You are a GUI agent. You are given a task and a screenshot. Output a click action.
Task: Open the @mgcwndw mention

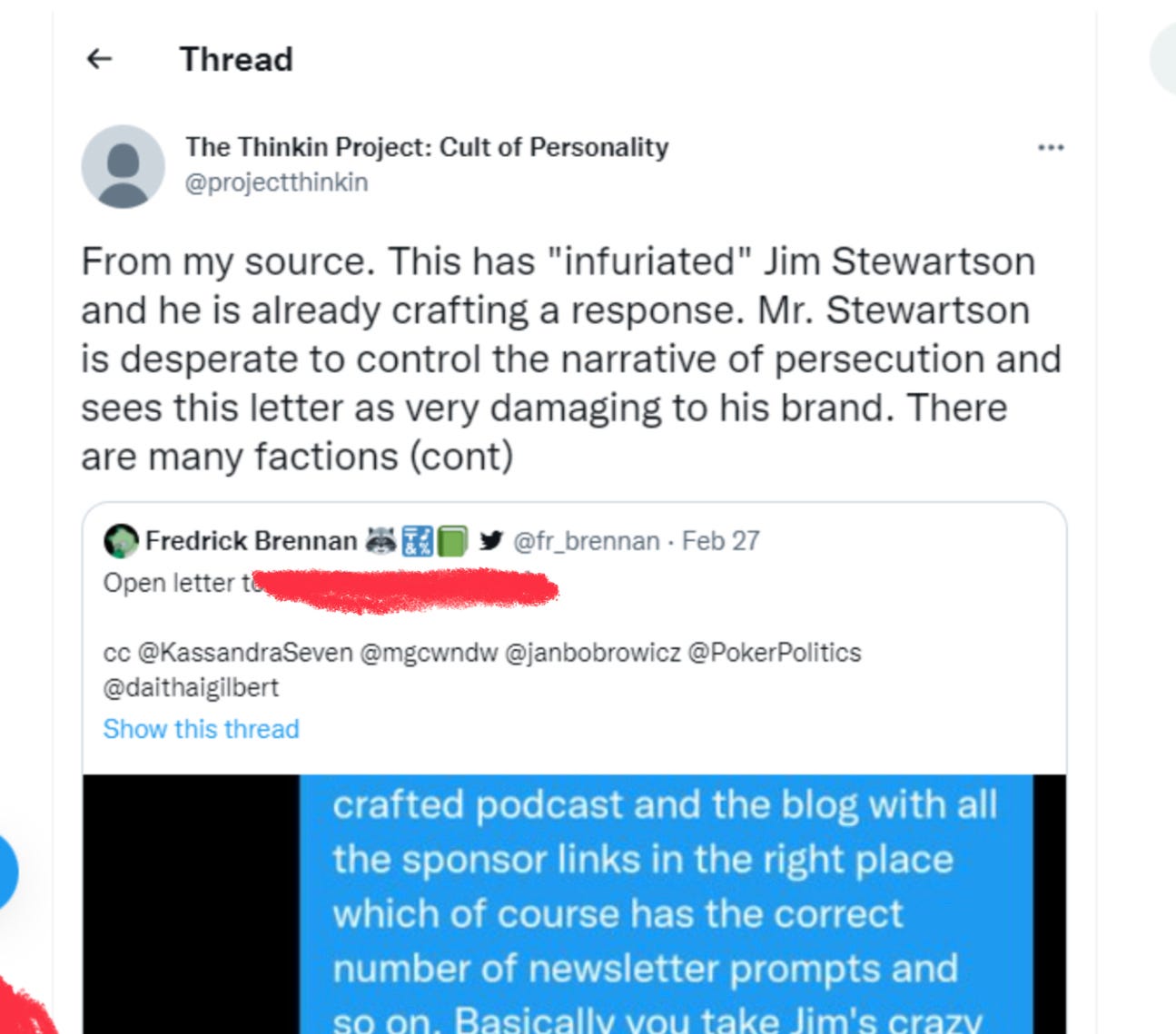pos(429,653)
